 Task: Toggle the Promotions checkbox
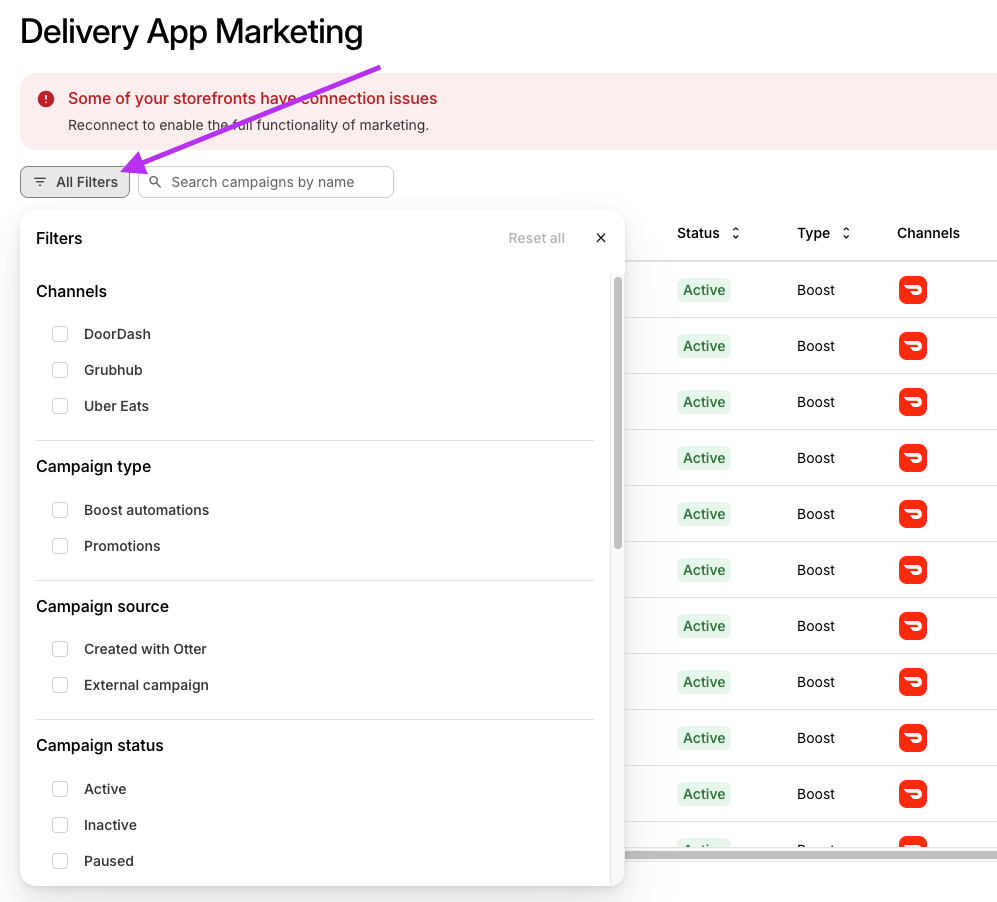[x=60, y=546]
